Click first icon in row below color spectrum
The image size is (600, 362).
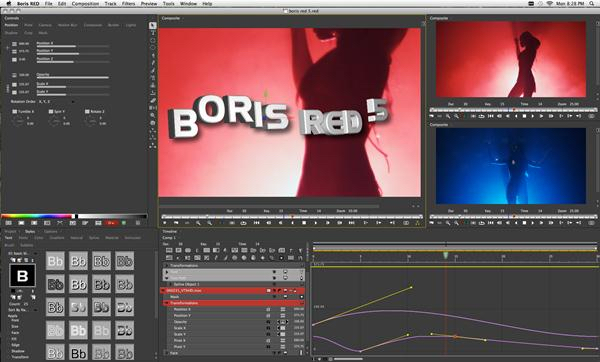coord(8,223)
